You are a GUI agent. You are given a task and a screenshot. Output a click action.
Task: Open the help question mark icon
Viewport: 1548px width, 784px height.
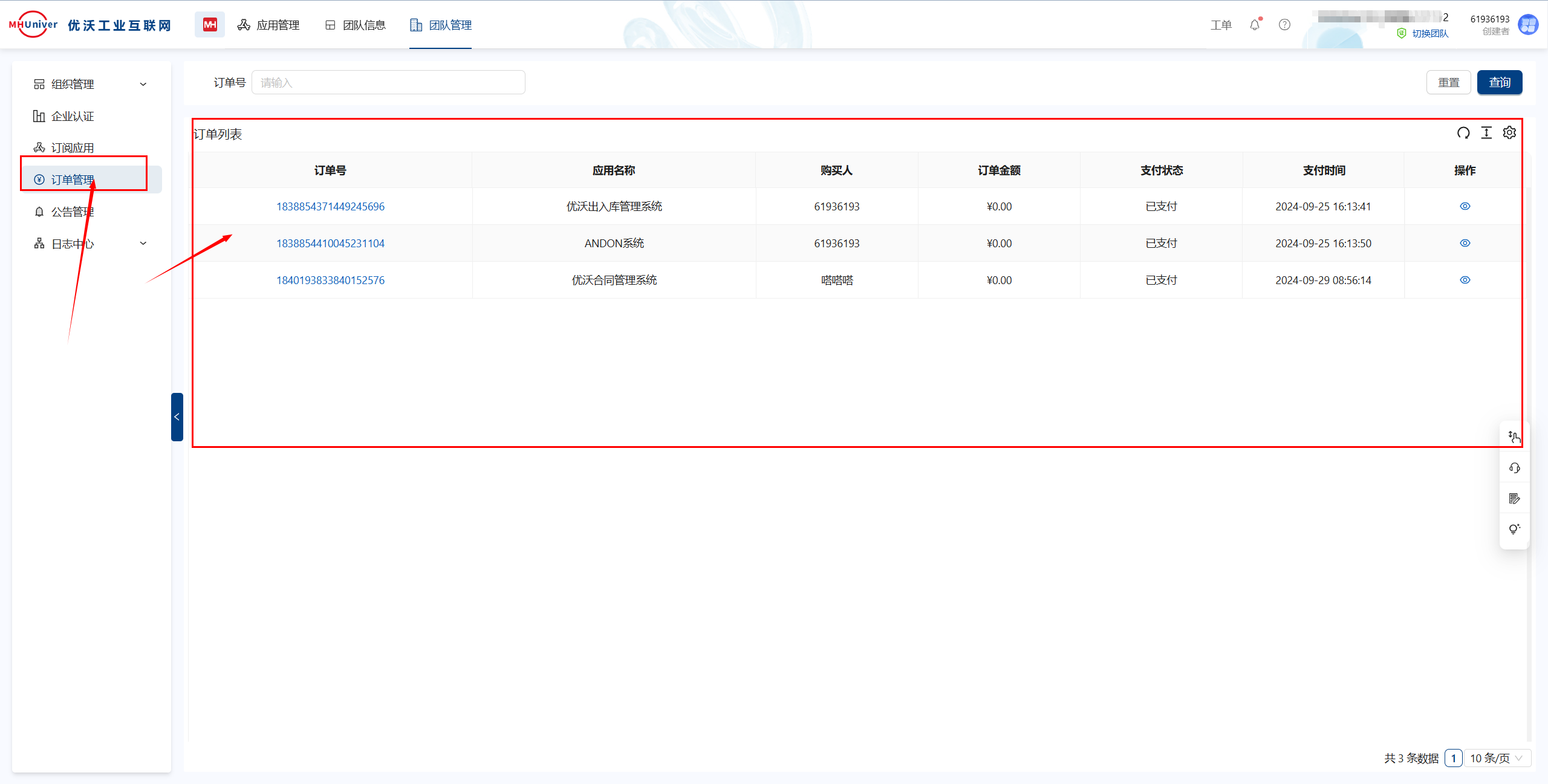tap(1284, 25)
